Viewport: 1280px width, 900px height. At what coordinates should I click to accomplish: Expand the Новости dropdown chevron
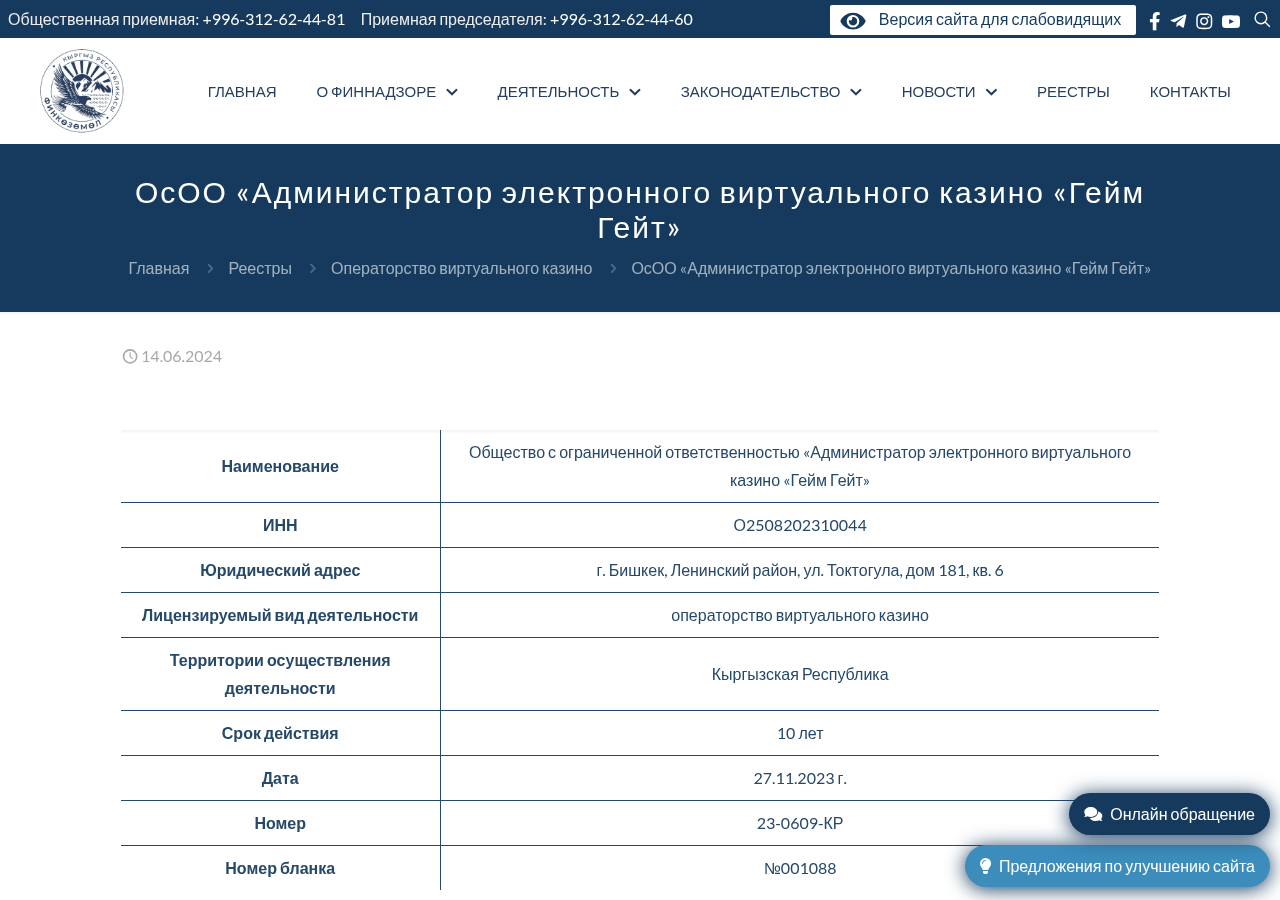[991, 92]
